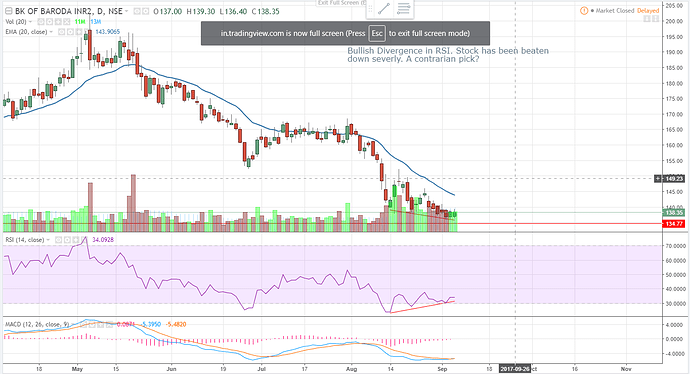Click the Exit Full Screen button
The image size is (690, 374).
(342, 3)
